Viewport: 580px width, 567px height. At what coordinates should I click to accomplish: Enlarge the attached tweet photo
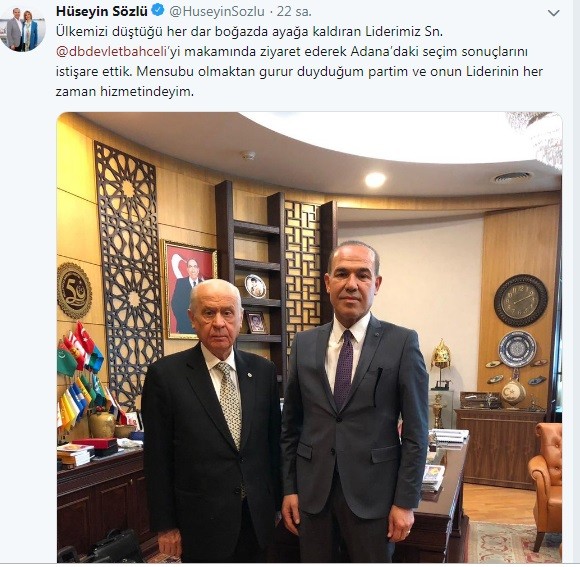(x=309, y=337)
